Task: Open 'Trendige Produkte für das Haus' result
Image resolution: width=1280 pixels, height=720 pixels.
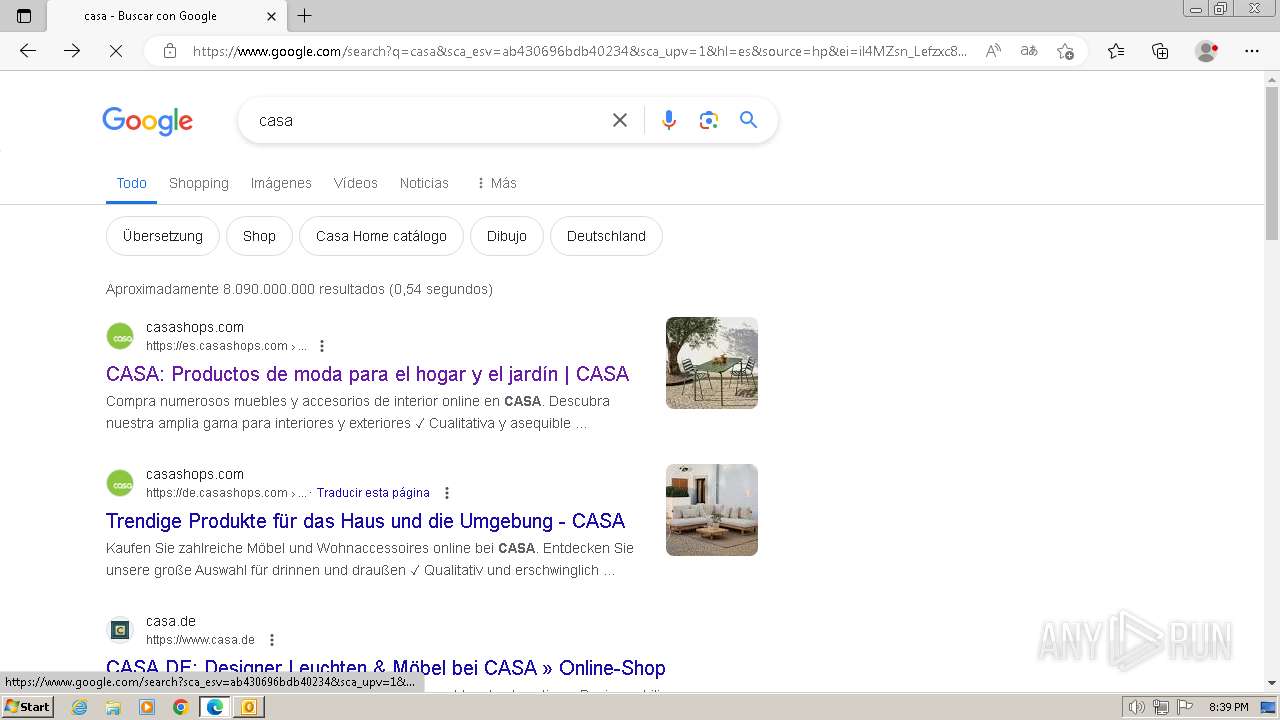Action: (x=365, y=521)
